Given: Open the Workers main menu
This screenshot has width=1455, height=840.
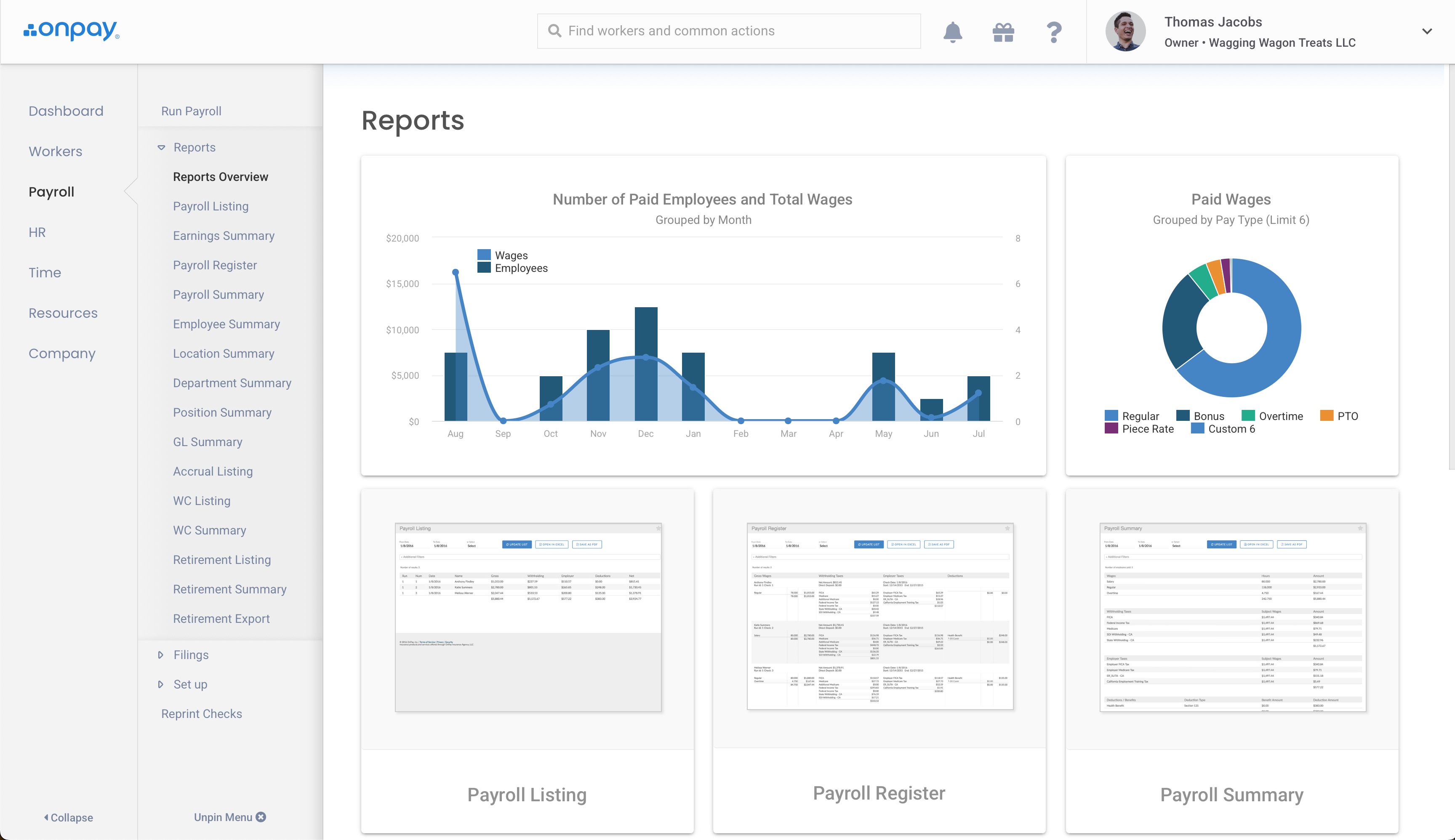Looking at the screenshot, I should click(56, 151).
